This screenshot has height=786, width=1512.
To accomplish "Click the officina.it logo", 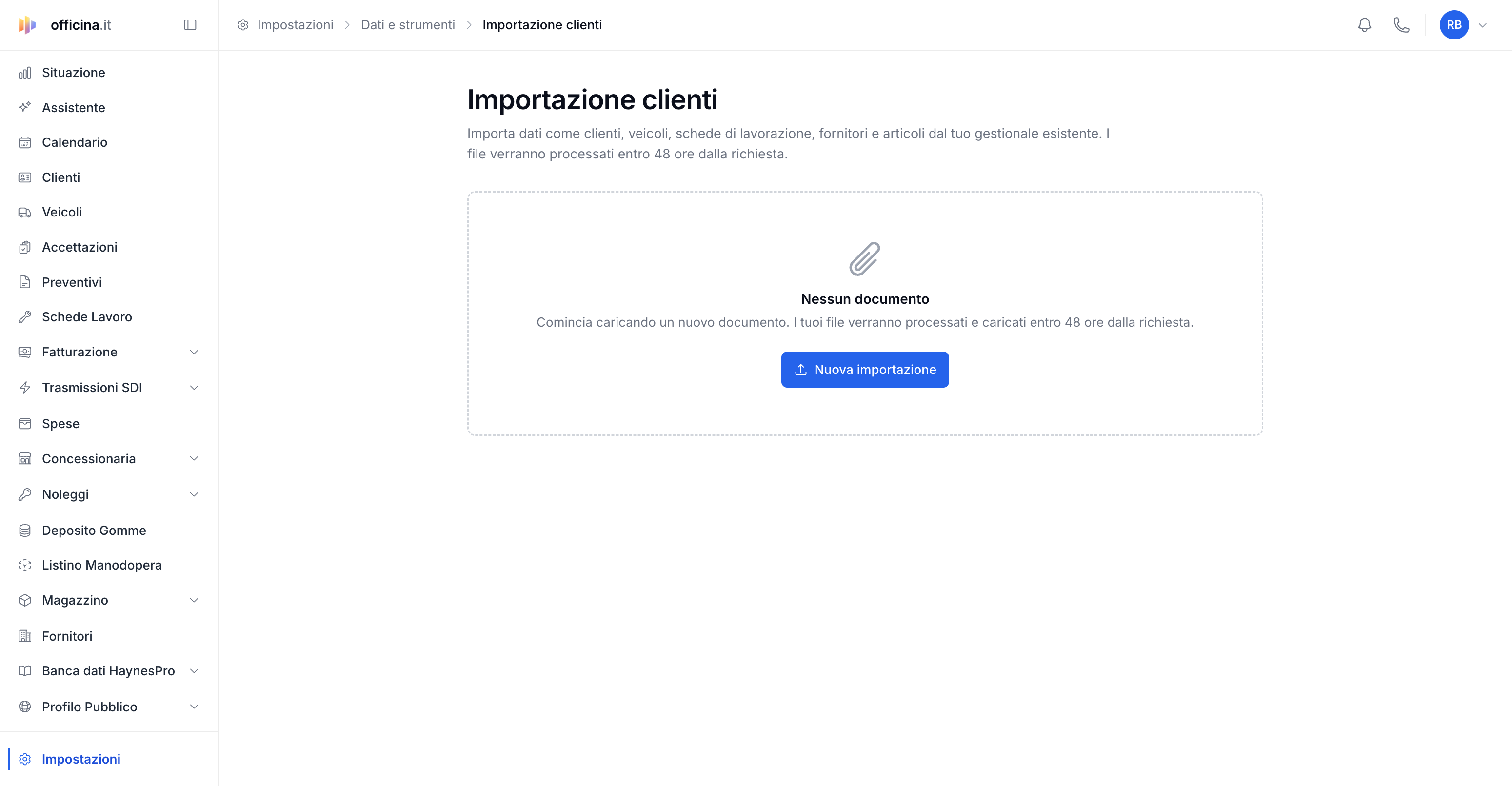I will tap(64, 25).
